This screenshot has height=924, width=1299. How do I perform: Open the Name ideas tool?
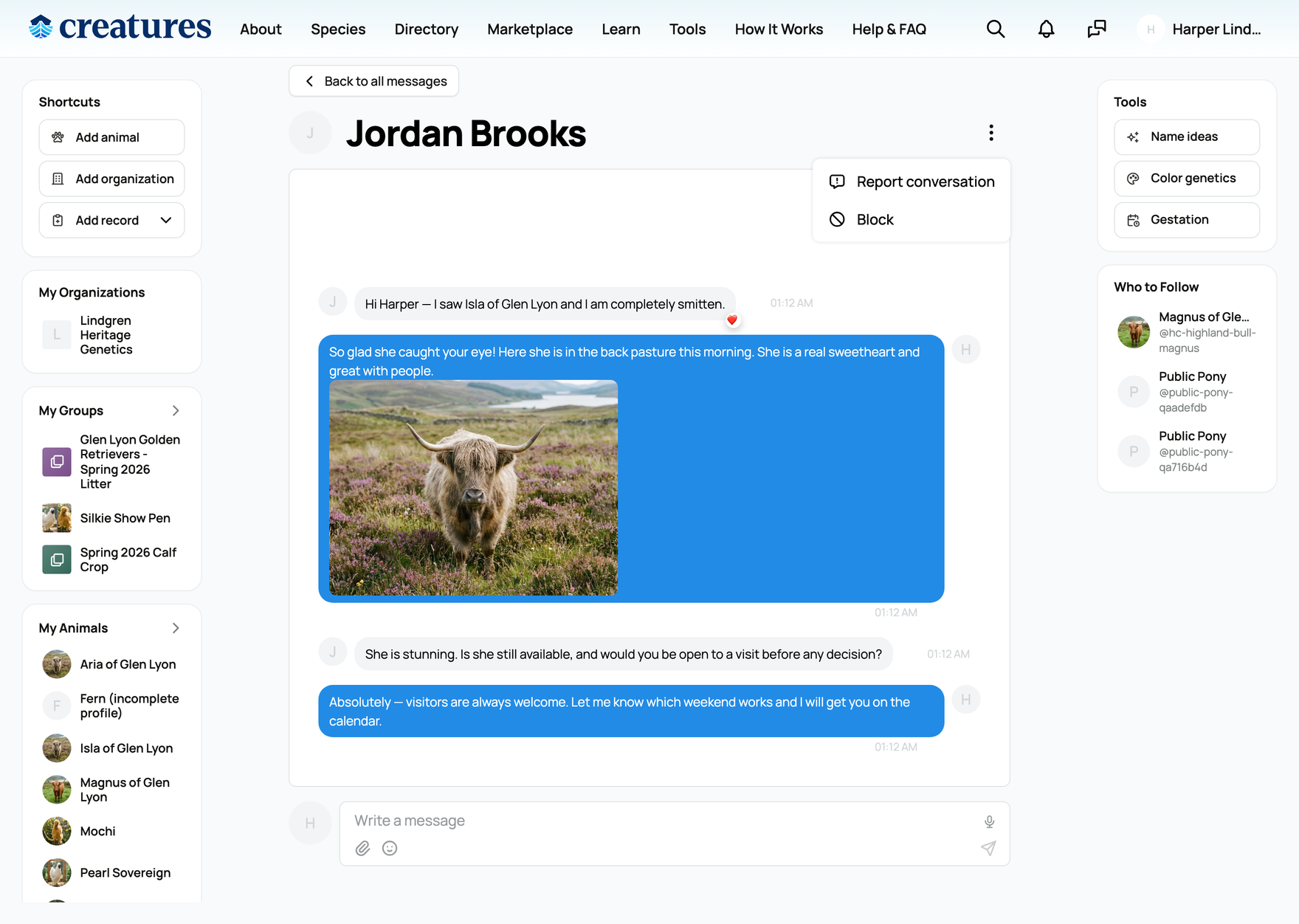coord(1187,137)
